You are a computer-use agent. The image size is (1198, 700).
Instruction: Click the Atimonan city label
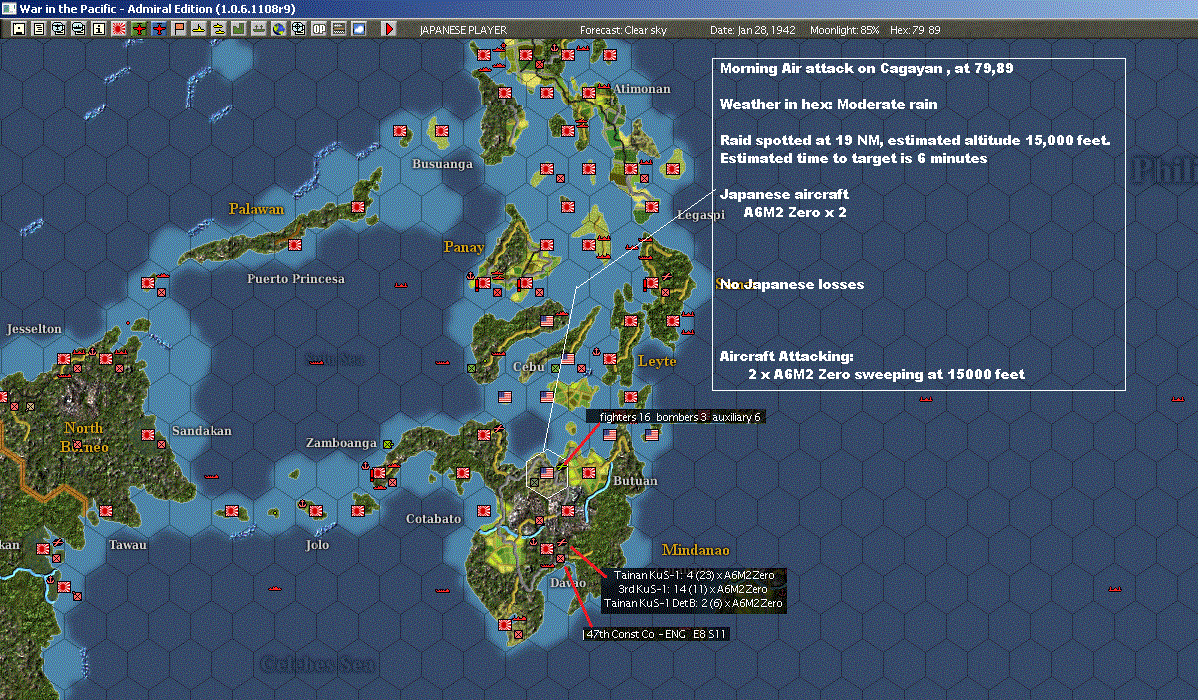[642, 89]
